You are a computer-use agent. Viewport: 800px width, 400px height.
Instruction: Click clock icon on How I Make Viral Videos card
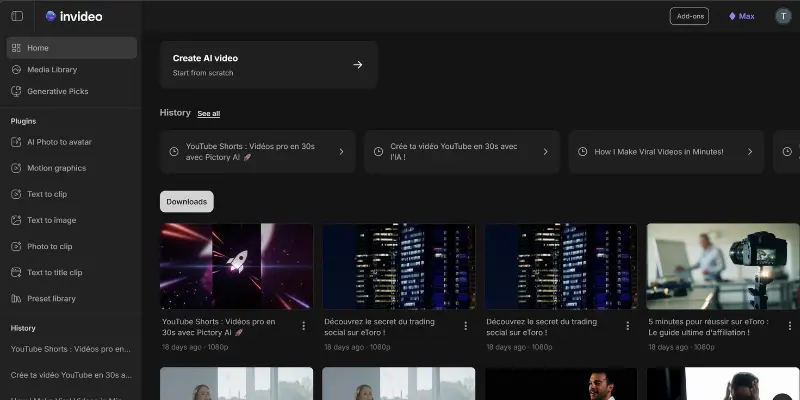pyautogui.click(x=583, y=152)
